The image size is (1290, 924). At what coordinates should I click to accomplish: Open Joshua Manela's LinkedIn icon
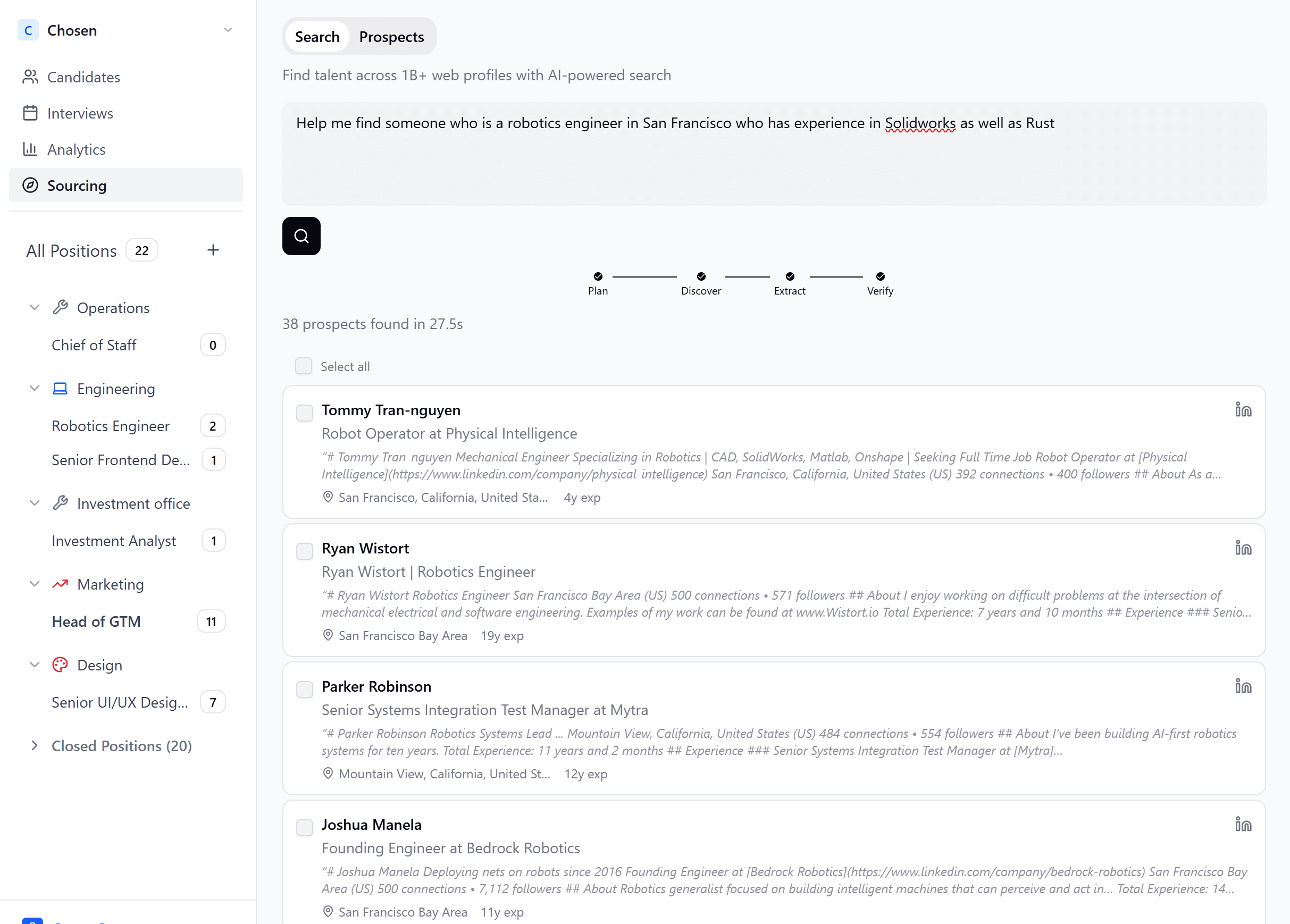(x=1243, y=824)
